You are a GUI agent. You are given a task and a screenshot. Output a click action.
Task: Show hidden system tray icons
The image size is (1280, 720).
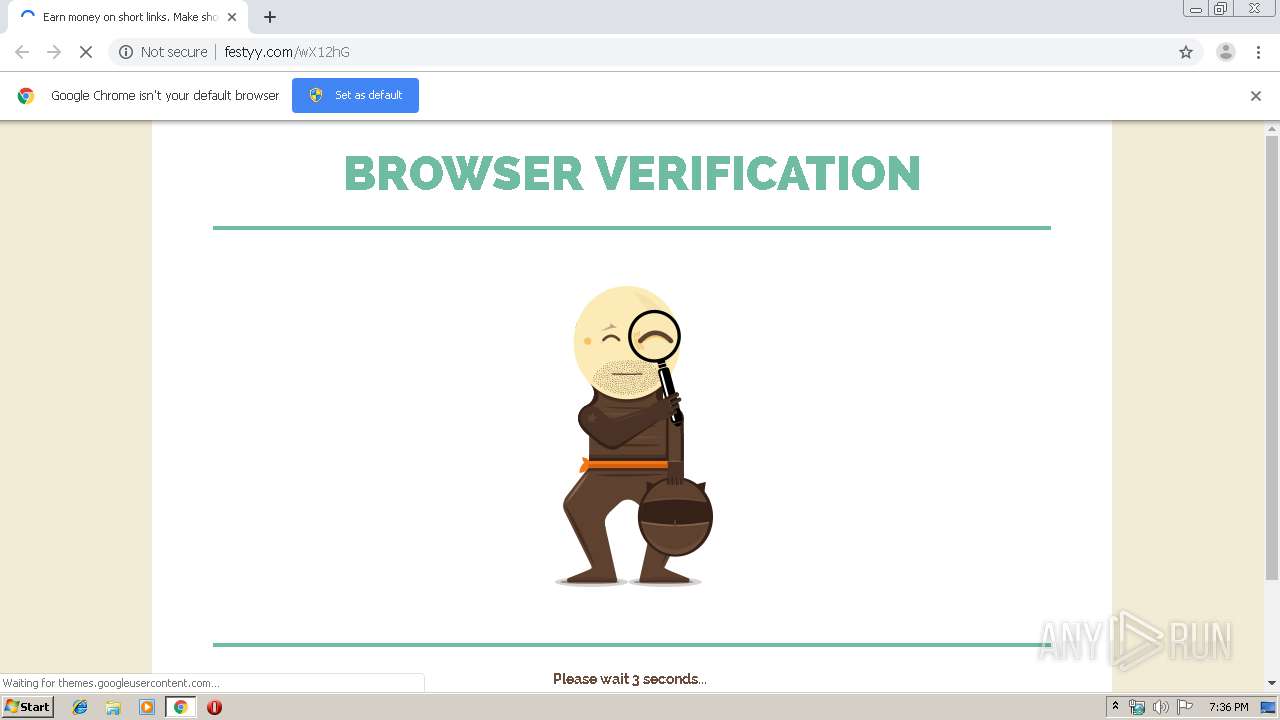[1116, 707]
